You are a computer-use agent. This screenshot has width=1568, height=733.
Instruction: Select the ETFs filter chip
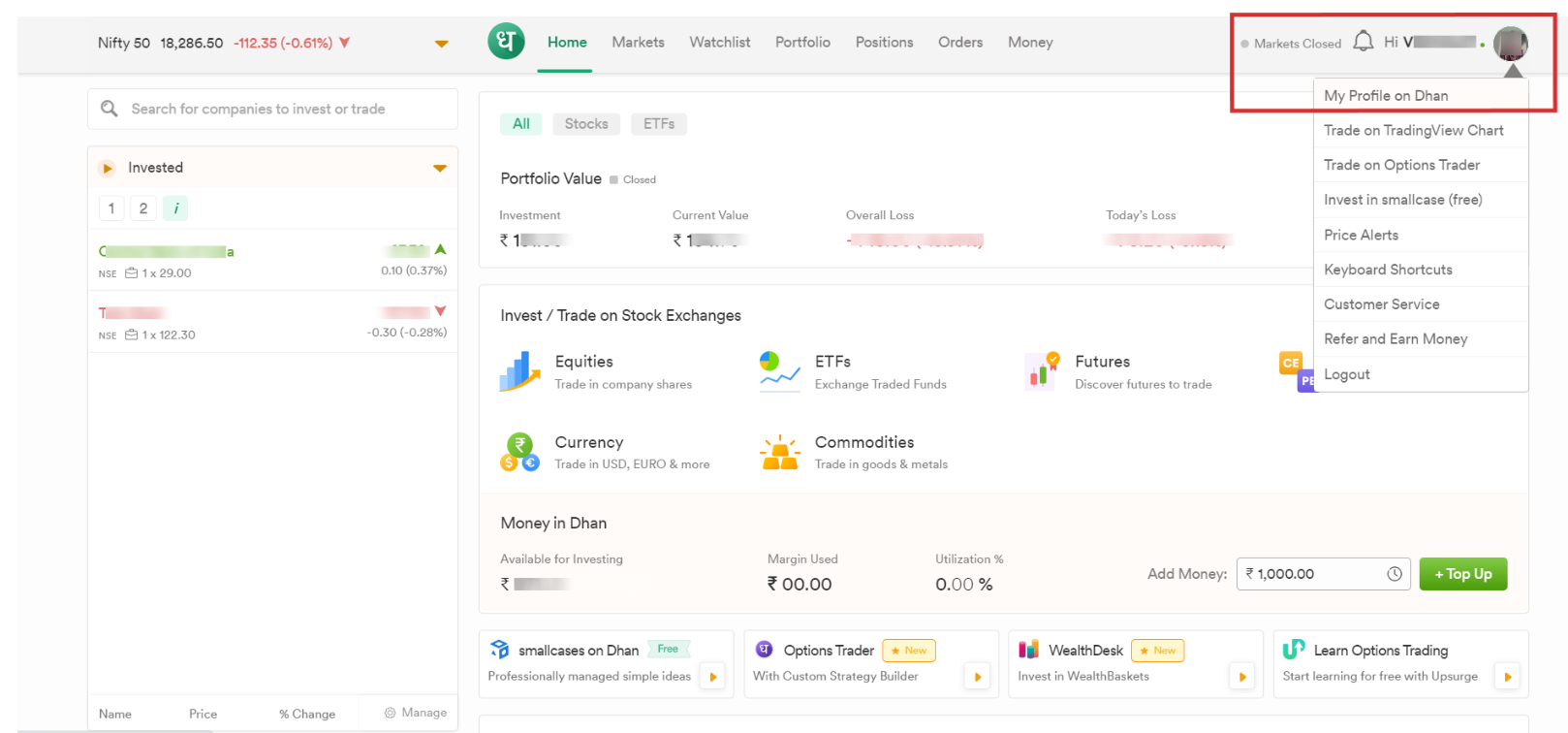[659, 124]
